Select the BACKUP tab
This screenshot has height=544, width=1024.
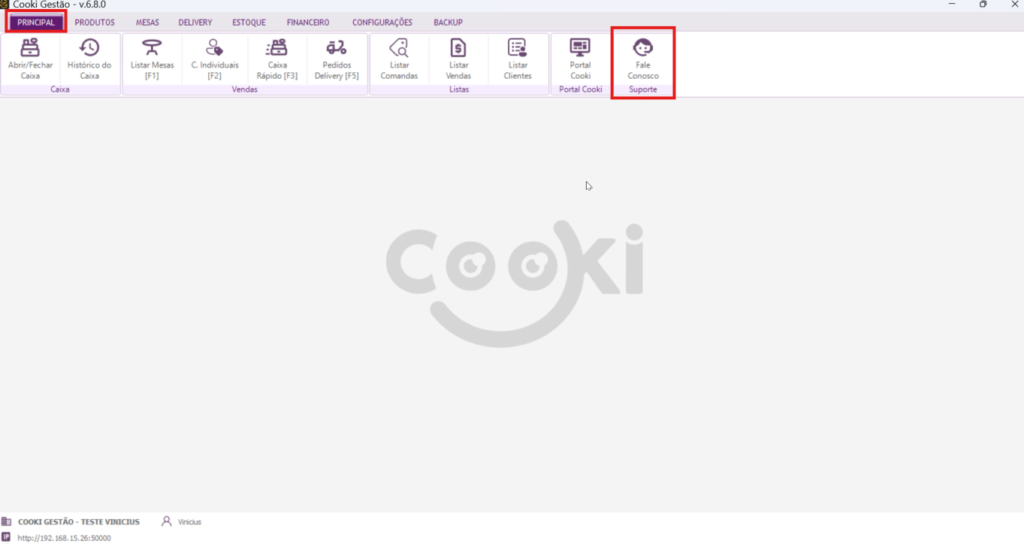(448, 22)
